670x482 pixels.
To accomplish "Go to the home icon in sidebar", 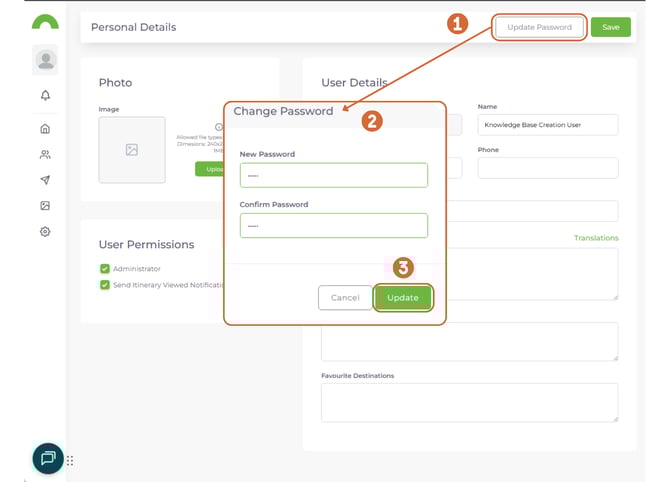I will pos(45,129).
